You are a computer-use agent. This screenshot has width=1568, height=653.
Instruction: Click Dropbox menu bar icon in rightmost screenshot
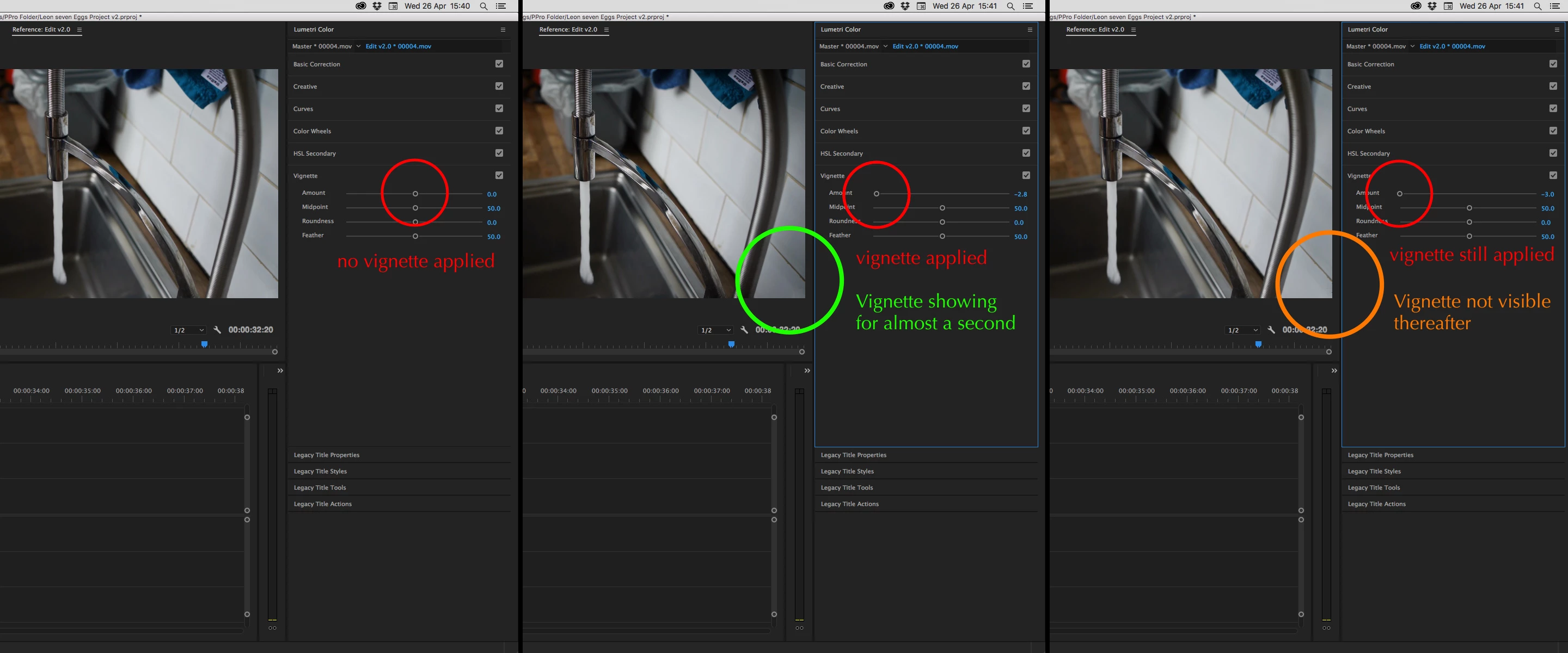[1432, 6]
